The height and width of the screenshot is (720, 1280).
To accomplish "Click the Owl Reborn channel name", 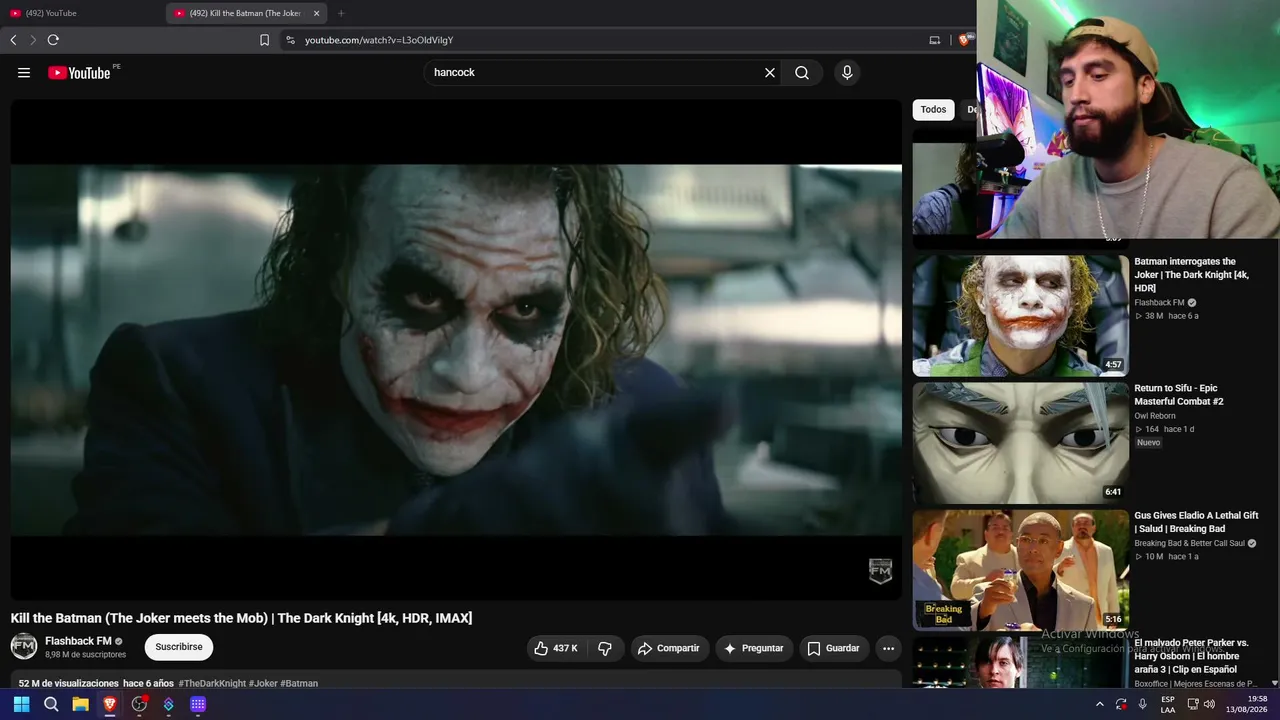I will [1155, 416].
